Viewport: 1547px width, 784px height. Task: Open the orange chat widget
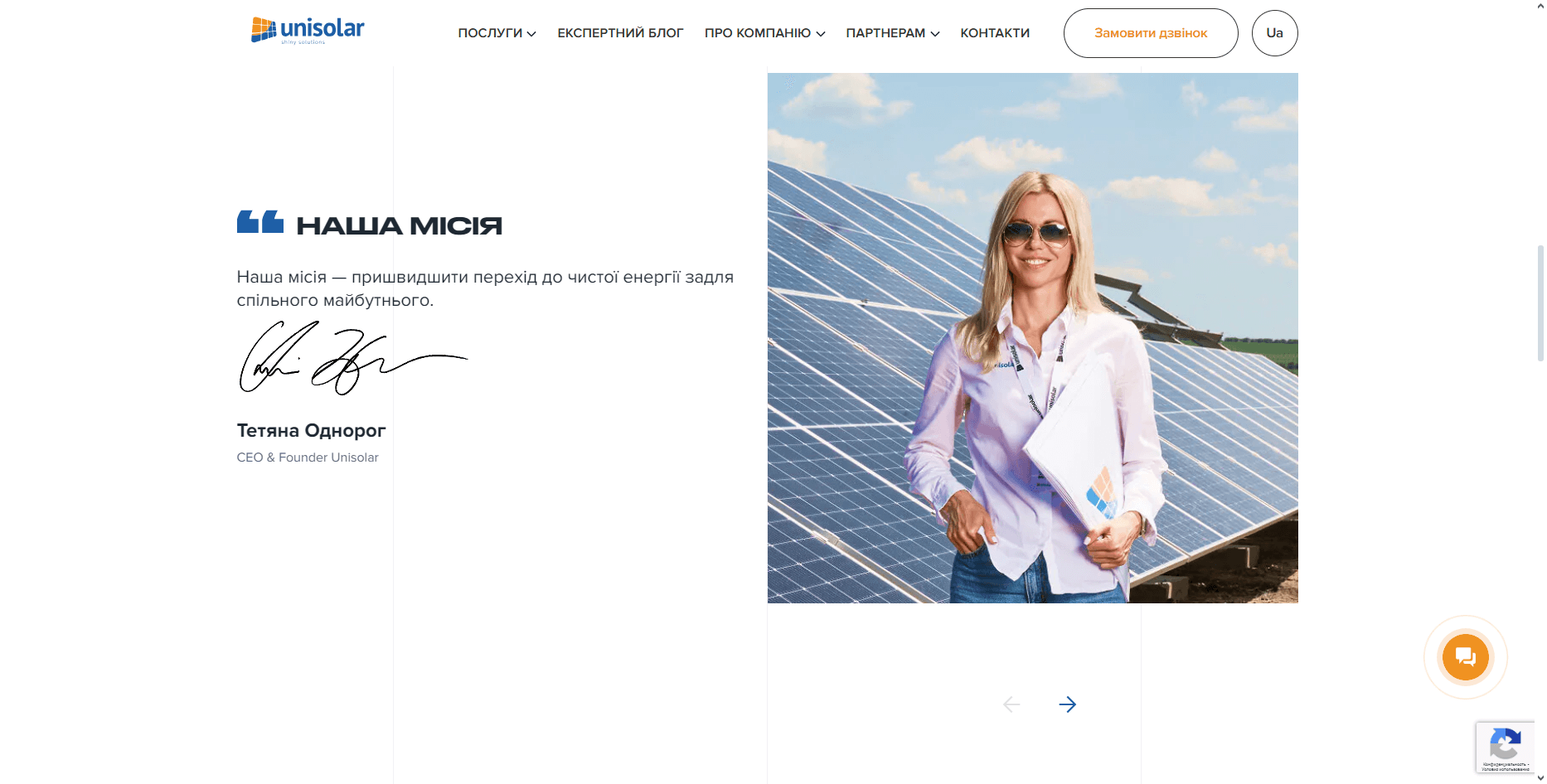1465,657
